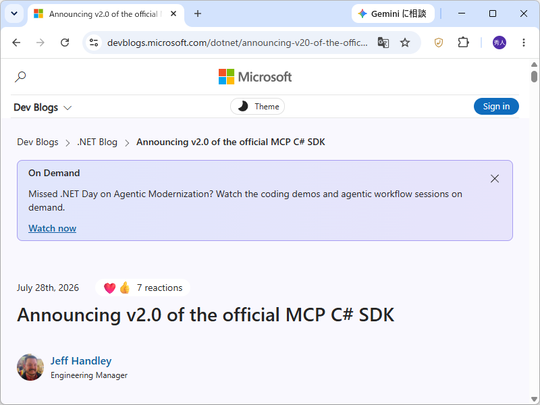540x405 pixels.
Task: Toggle the dark Theme switch
Action: [257, 106]
